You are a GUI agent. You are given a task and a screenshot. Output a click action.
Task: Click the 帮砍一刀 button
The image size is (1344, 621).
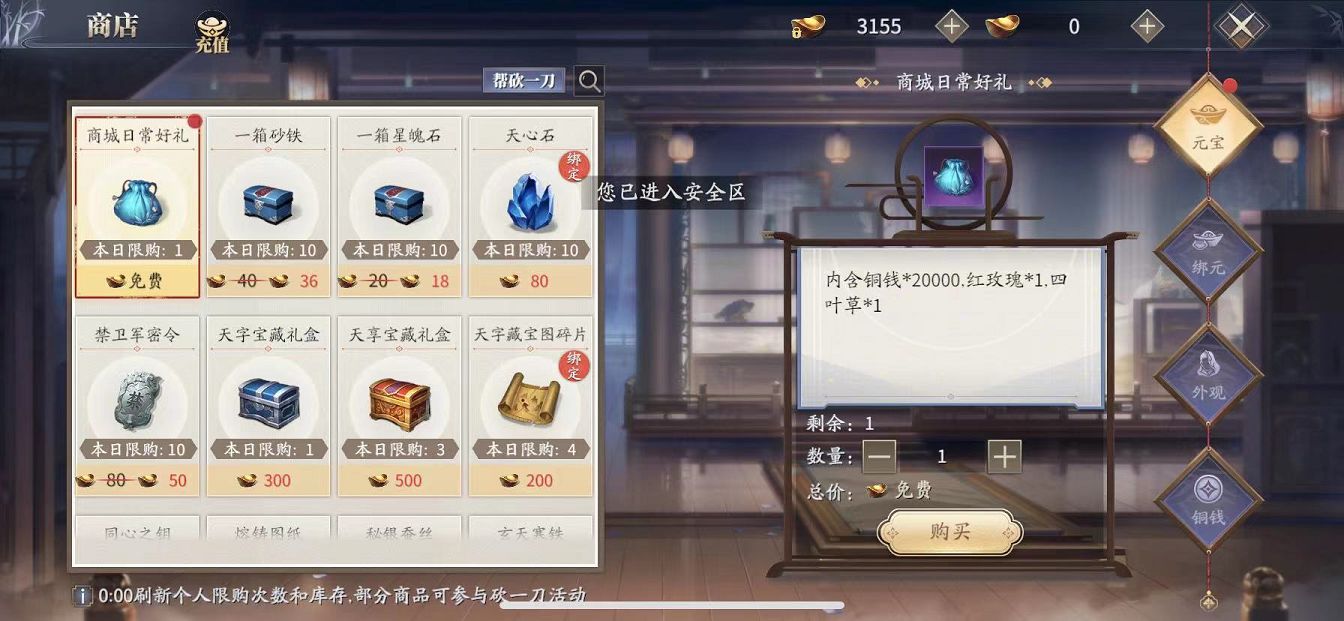[x=524, y=81]
